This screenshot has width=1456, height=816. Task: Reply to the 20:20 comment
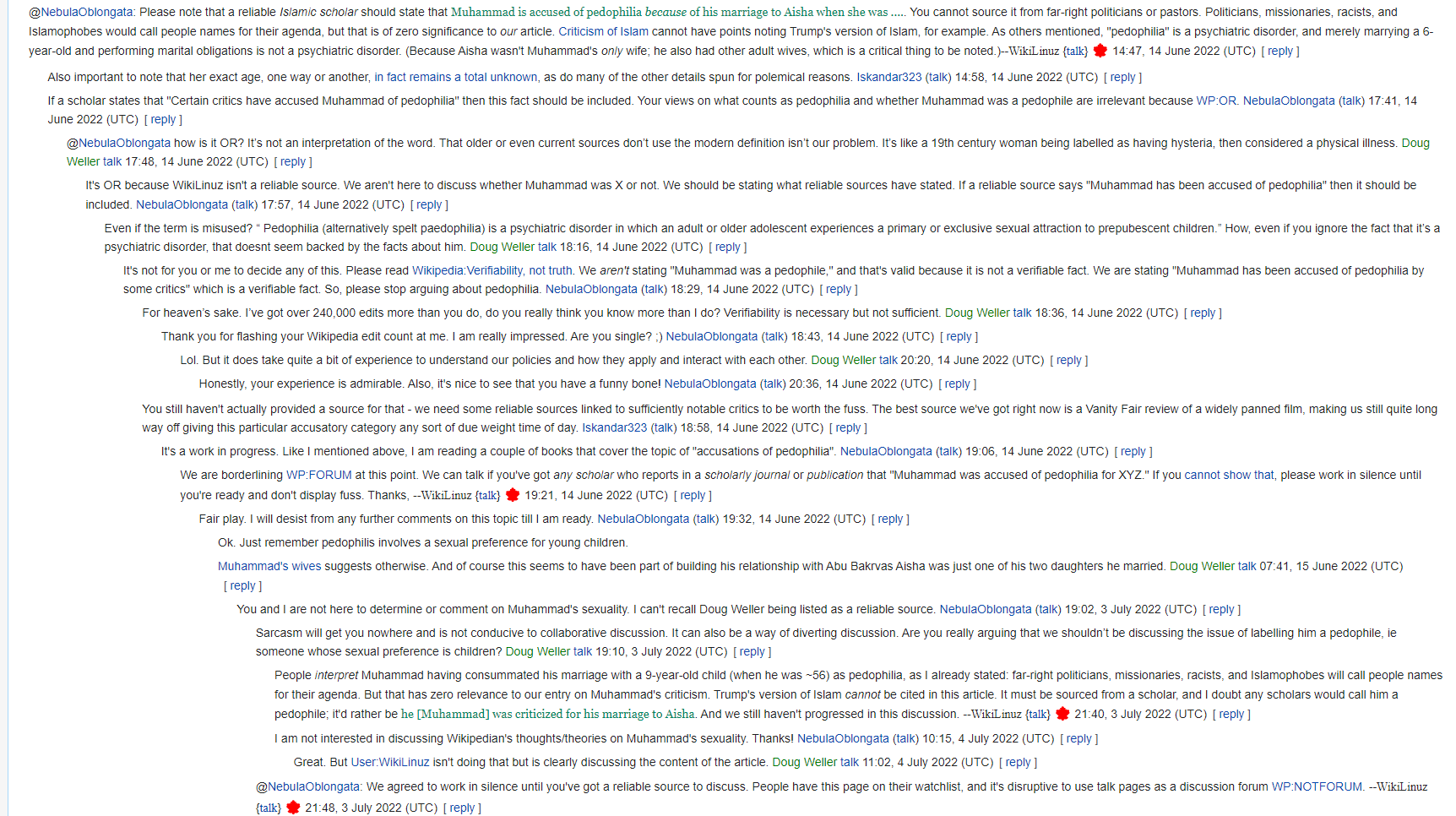coord(1069,360)
